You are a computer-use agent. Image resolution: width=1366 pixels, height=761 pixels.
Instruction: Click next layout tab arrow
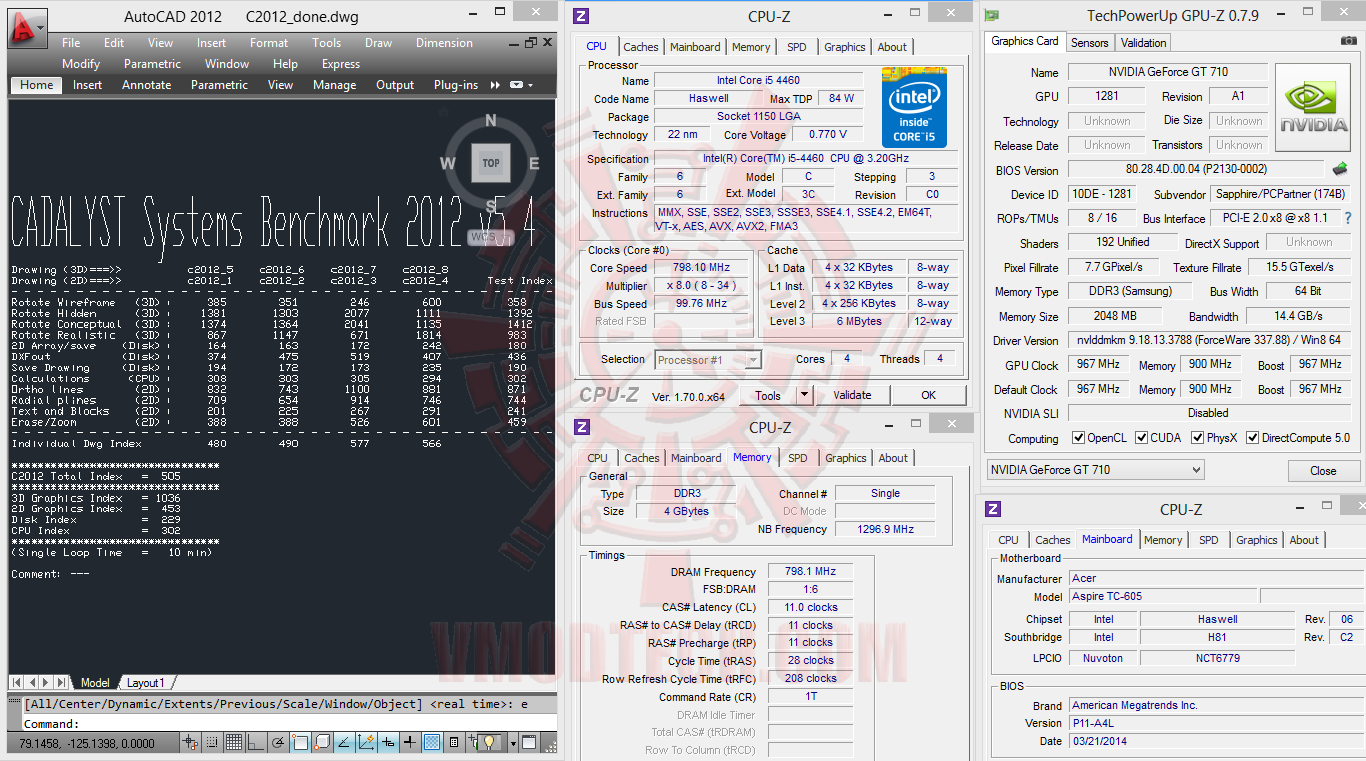(45, 682)
